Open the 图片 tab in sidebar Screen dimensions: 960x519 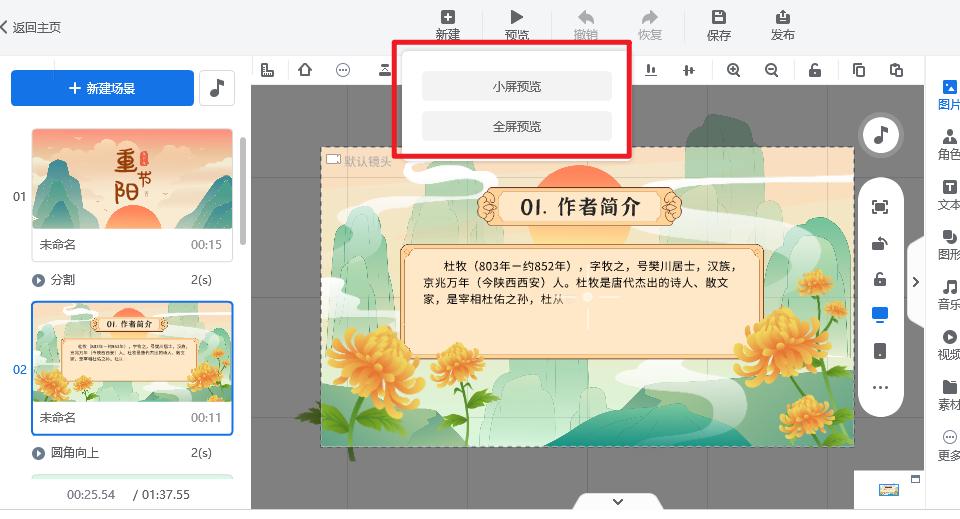tap(948, 95)
